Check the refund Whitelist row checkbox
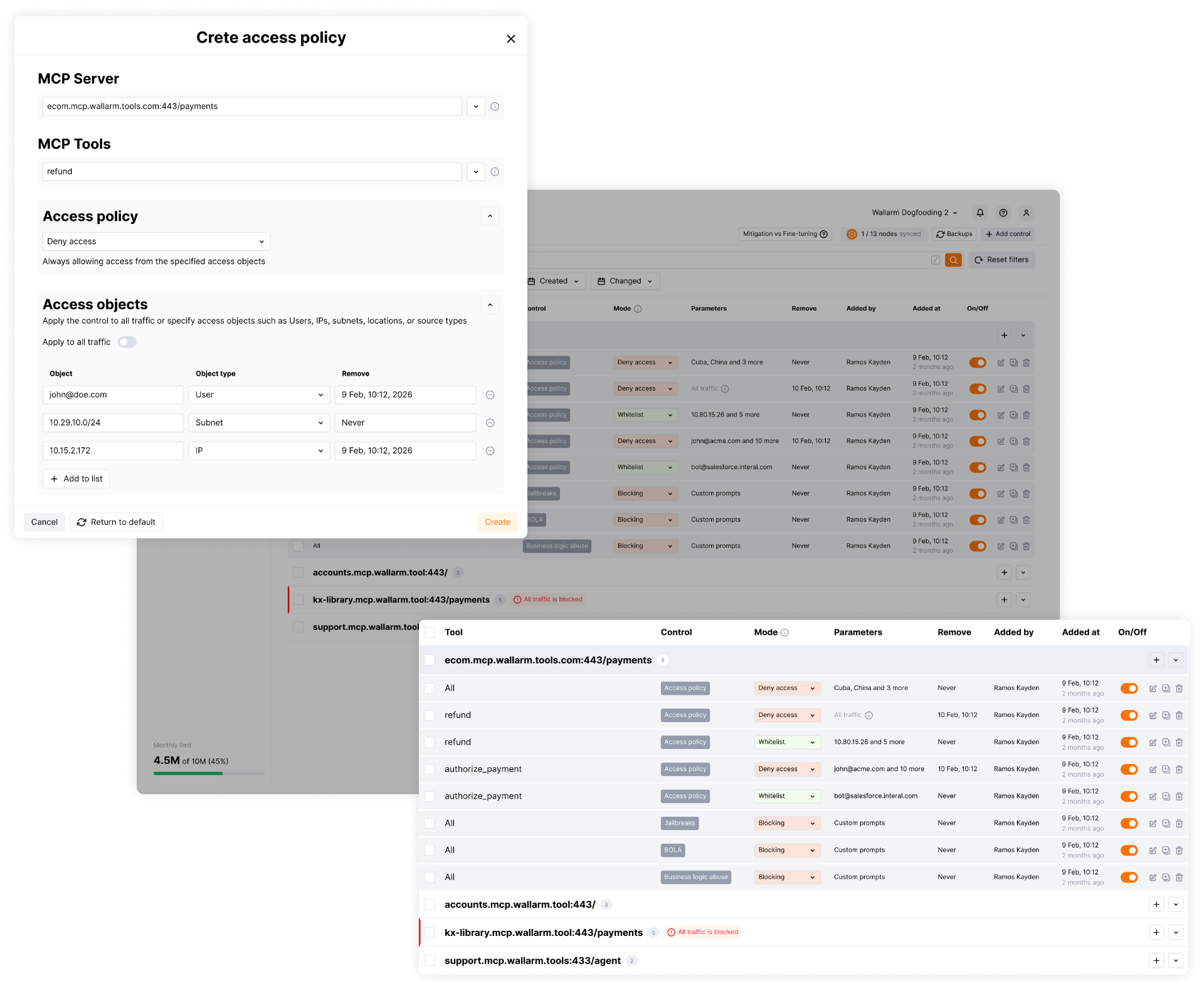The width and height of the screenshot is (1204, 988). 430,742
